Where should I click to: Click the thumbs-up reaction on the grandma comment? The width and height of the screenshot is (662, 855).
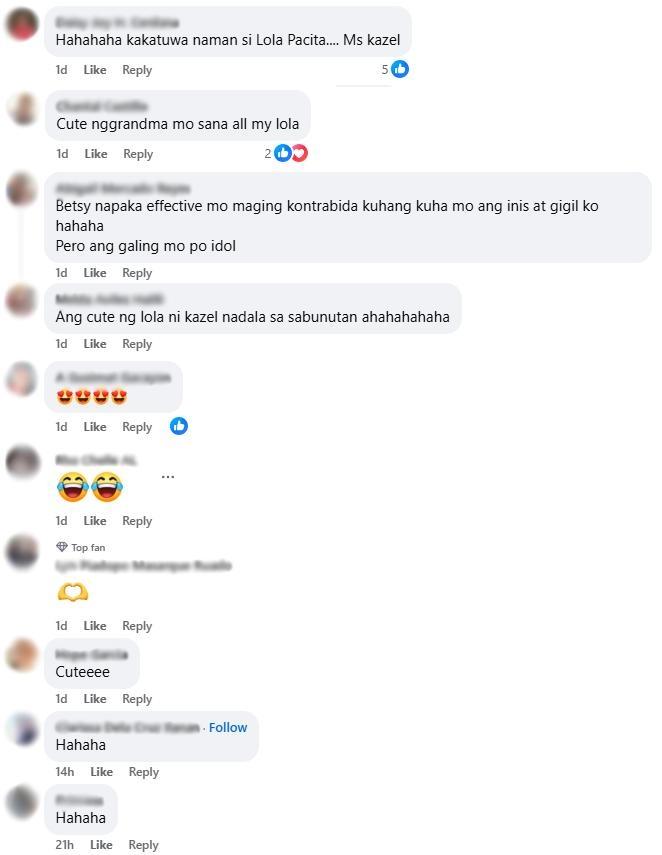(x=282, y=153)
